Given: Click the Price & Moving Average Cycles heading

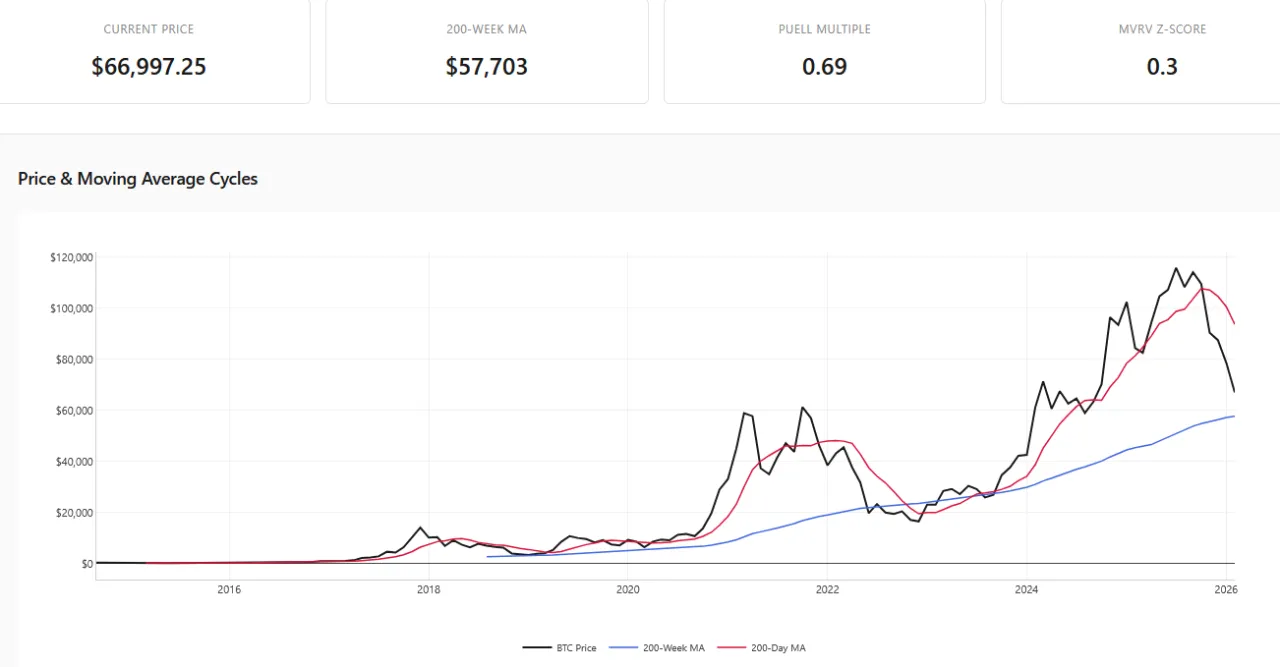Looking at the screenshot, I should point(138,179).
